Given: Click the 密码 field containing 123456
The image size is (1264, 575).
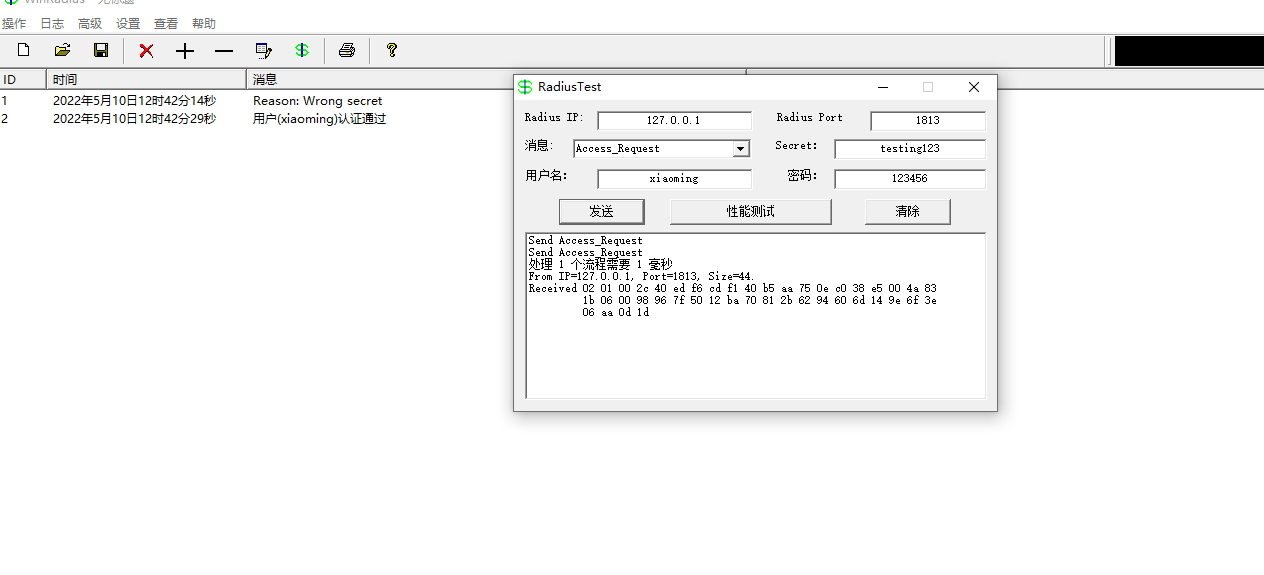Looking at the screenshot, I should 909,179.
